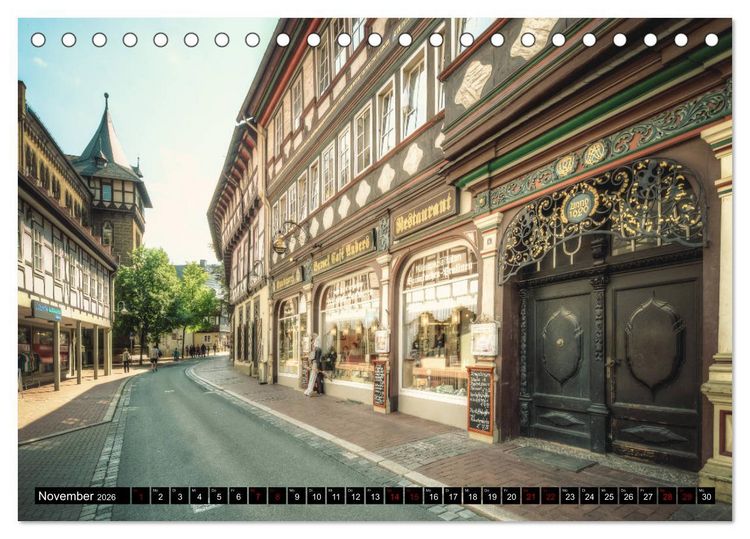Select day 4 in the calendar strip

(x=199, y=495)
